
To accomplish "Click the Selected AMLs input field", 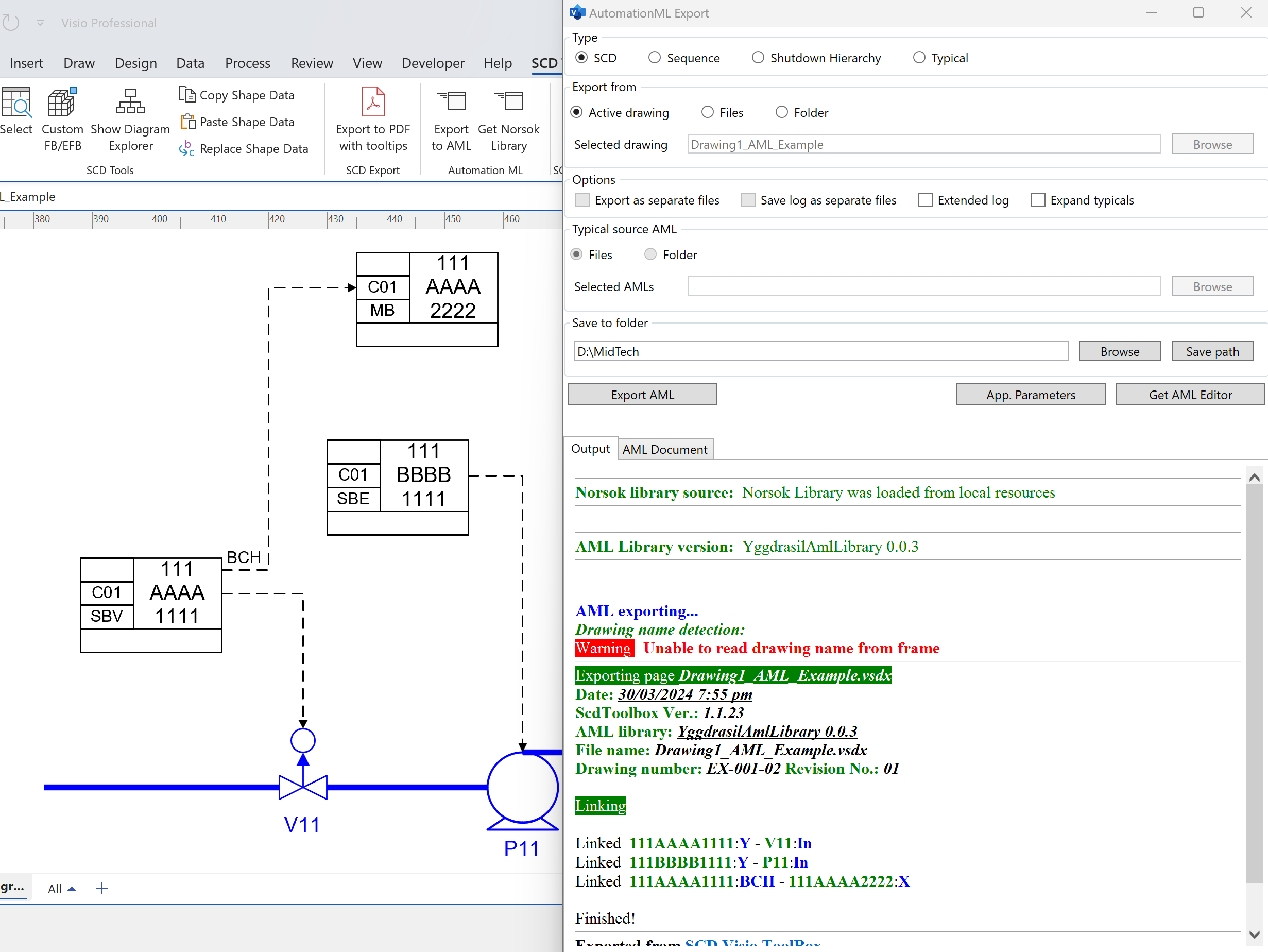I will tap(924, 286).
